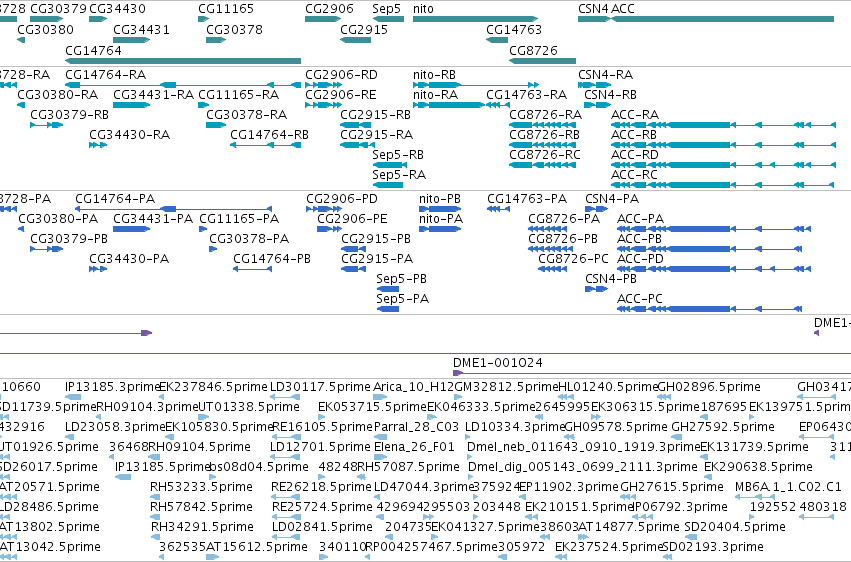Image resolution: width=851 pixels, height=562 pixels.
Task: Click transcript 'CG2906-RD'
Action: pyautogui.click(x=341, y=74)
